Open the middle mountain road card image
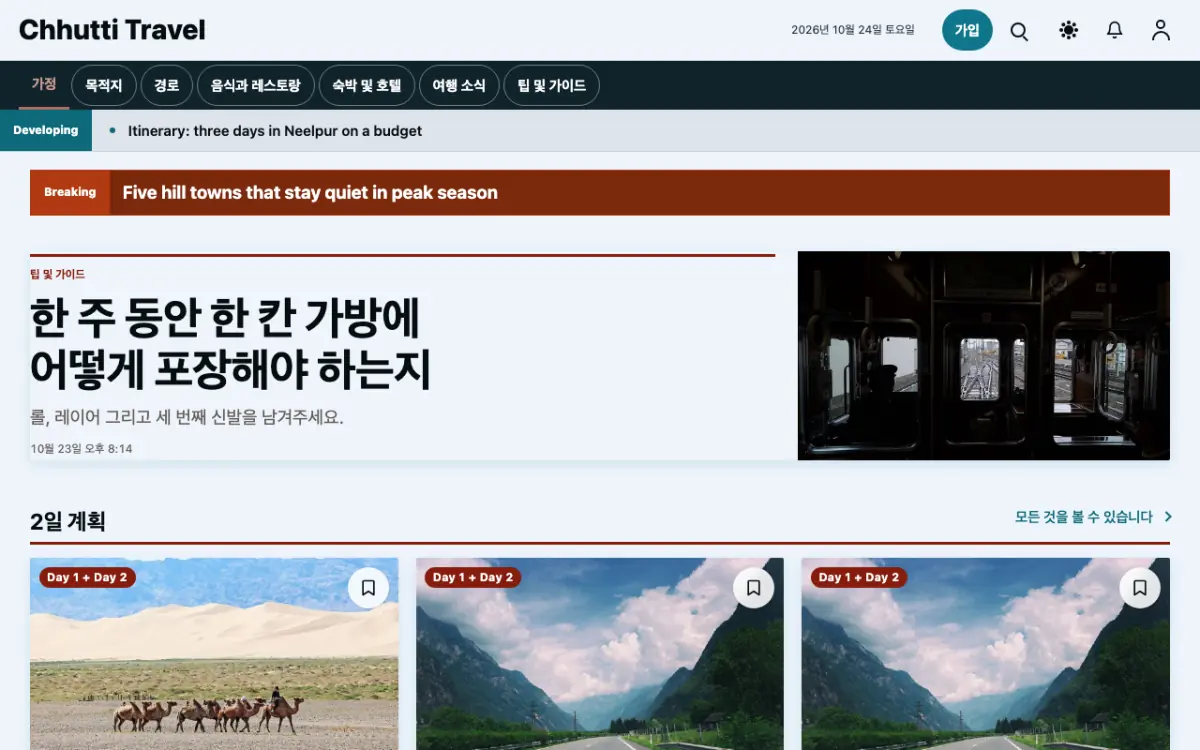Viewport: 1200px width, 750px height. [x=600, y=654]
